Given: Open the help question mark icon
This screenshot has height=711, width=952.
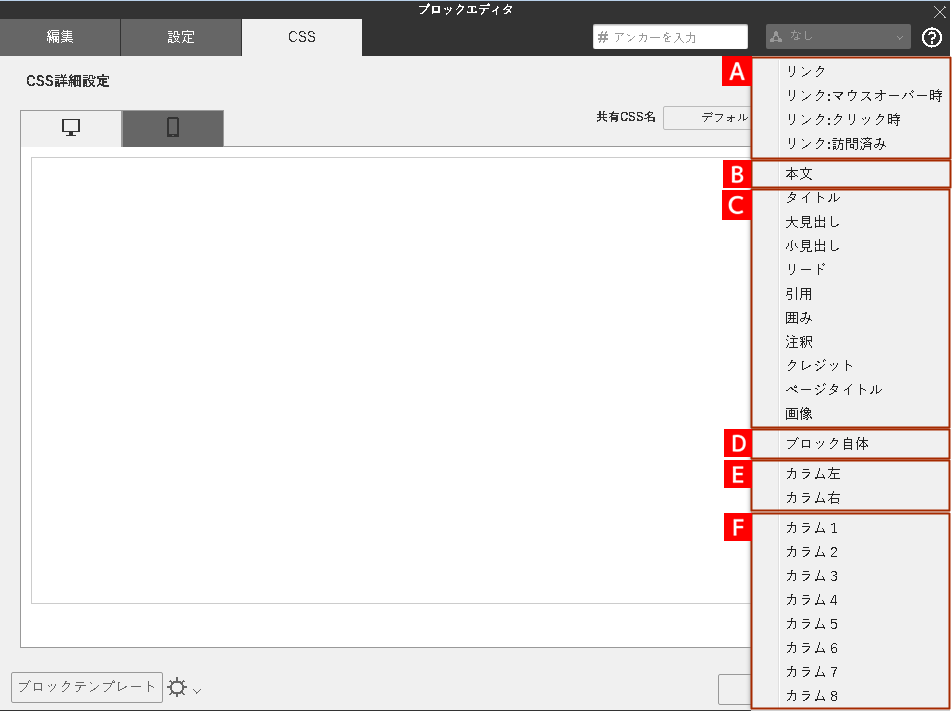Looking at the screenshot, I should [x=931, y=38].
